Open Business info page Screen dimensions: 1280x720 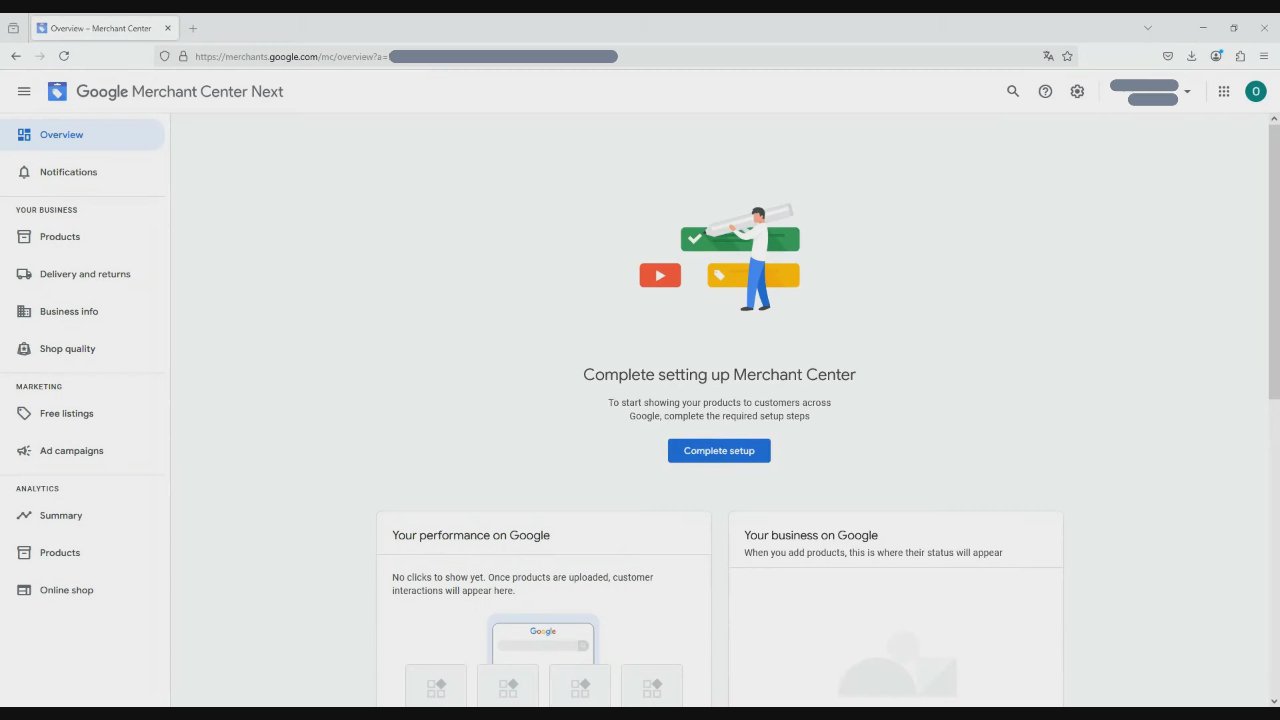[83, 311]
